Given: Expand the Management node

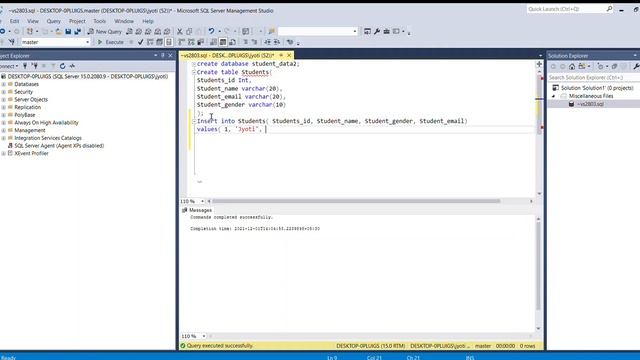Looking at the screenshot, I should [4, 130].
